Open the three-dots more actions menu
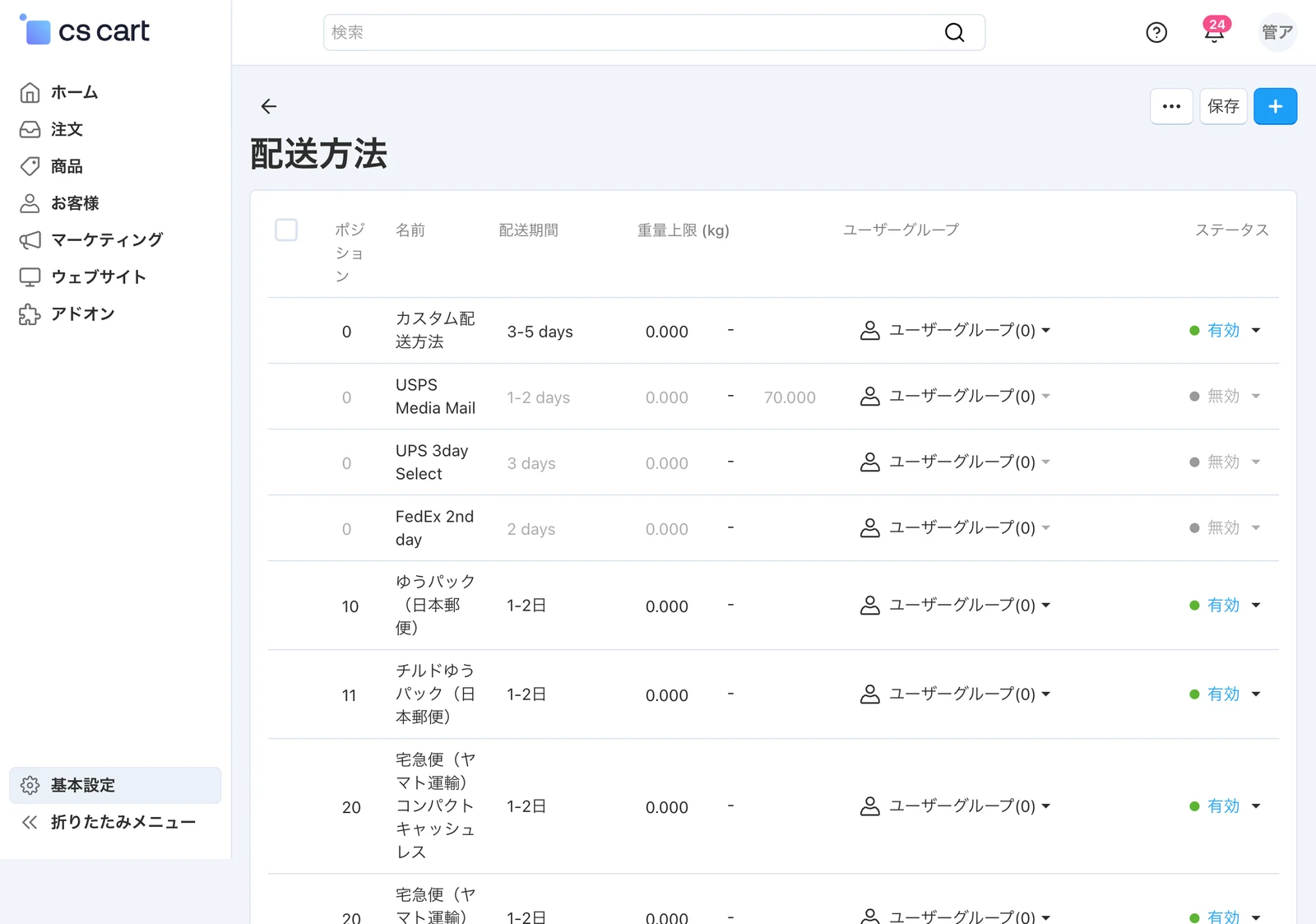 [x=1171, y=106]
